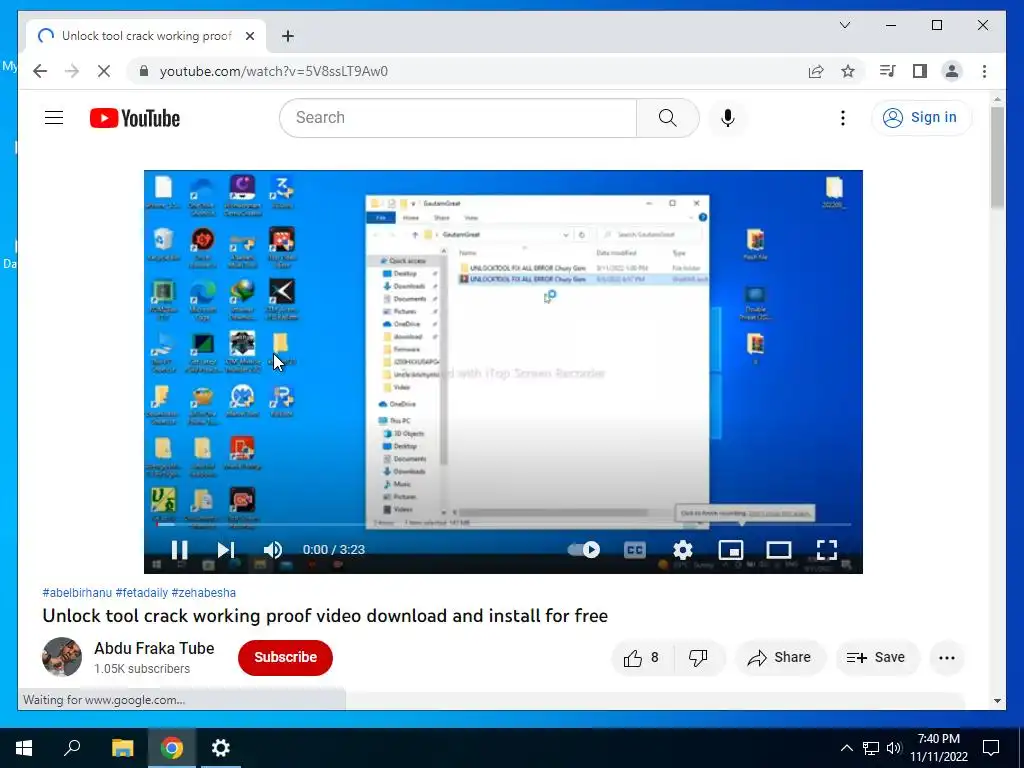
Task: Like this video
Action: click(641, 658)
